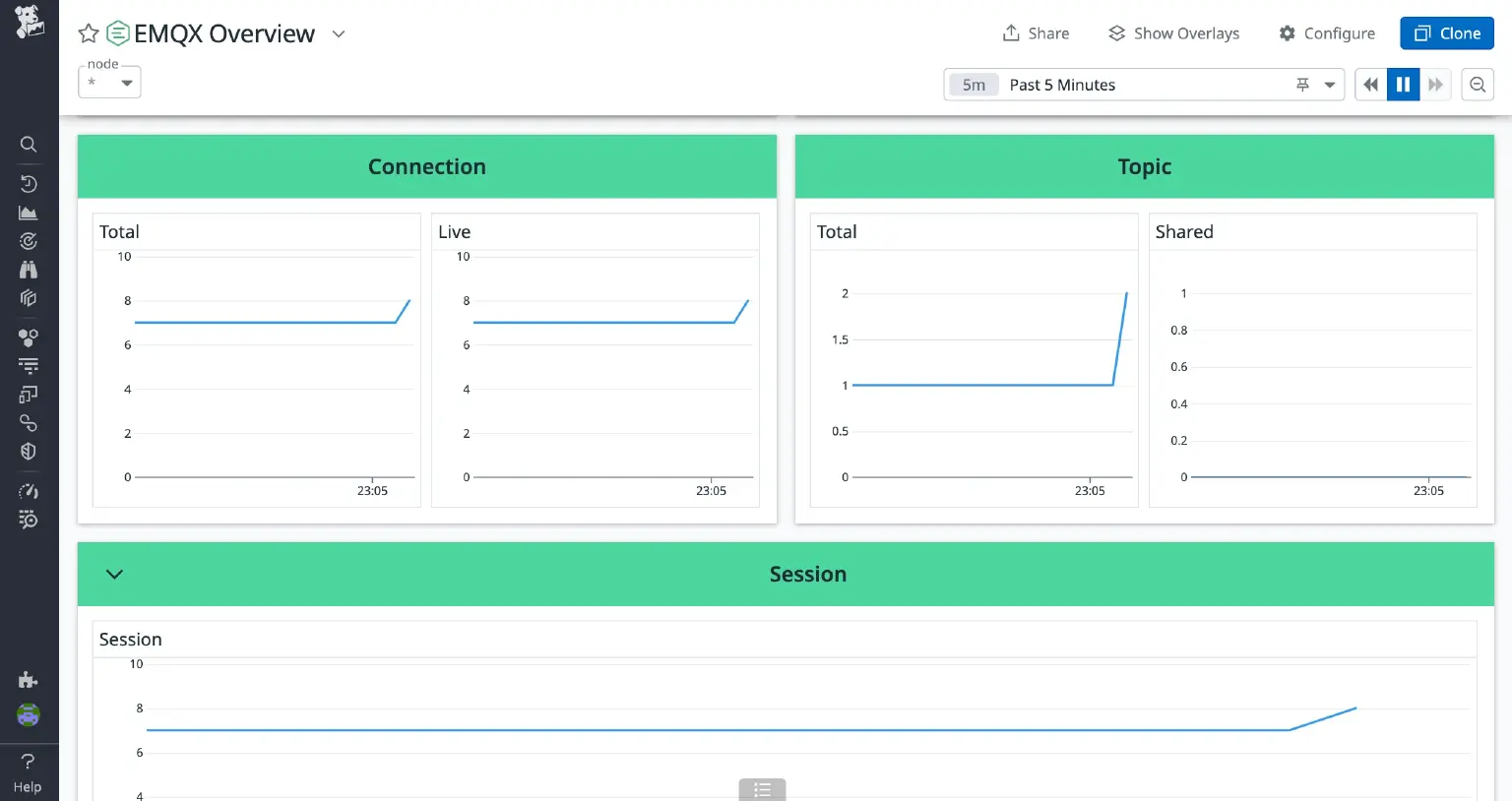
Task: Open the Show Overlays menu
Action: point(1173,32)
